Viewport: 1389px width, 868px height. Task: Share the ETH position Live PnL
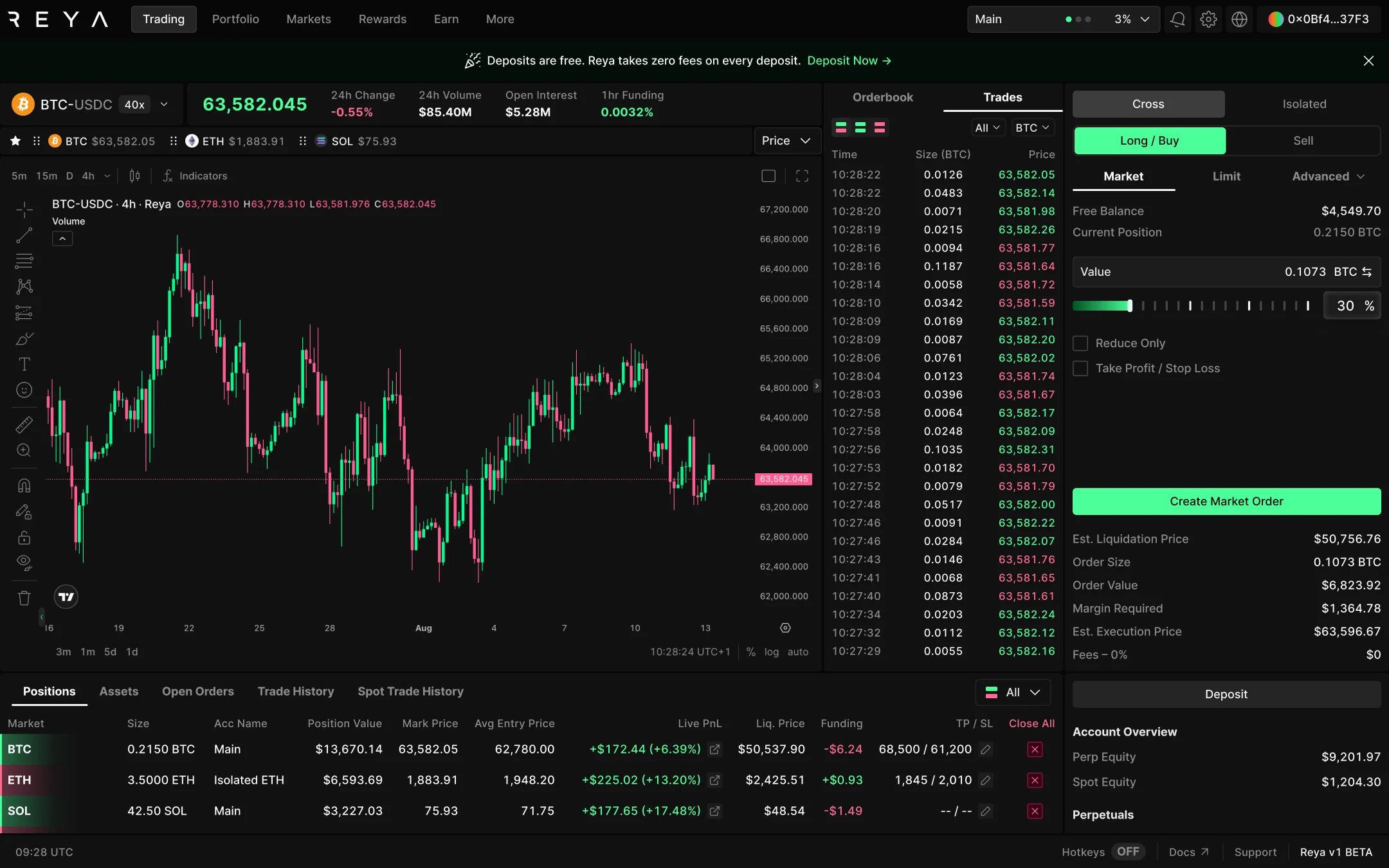pyautogui.click(x=714, y=780)
